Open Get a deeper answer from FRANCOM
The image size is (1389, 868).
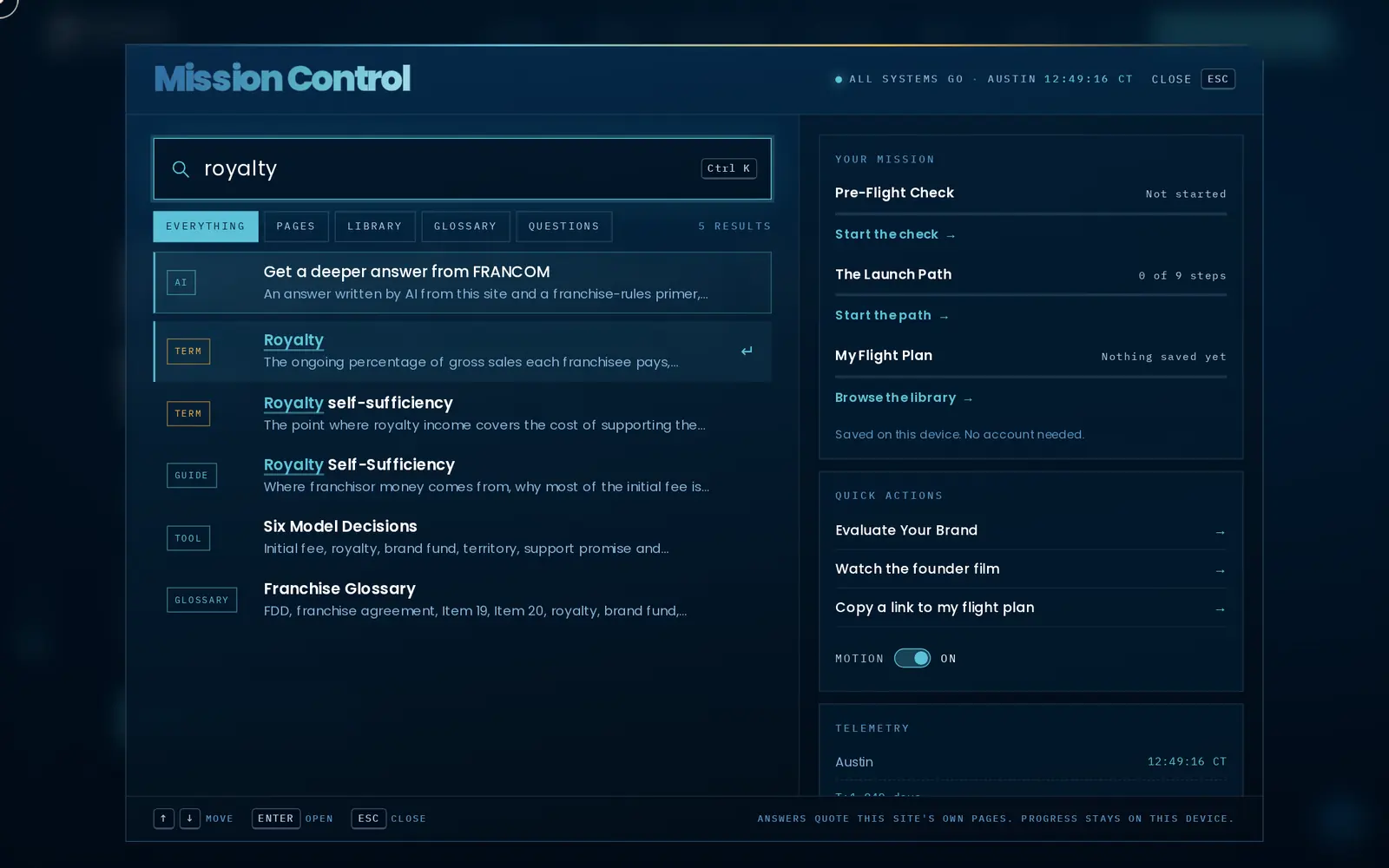point(463,282)
